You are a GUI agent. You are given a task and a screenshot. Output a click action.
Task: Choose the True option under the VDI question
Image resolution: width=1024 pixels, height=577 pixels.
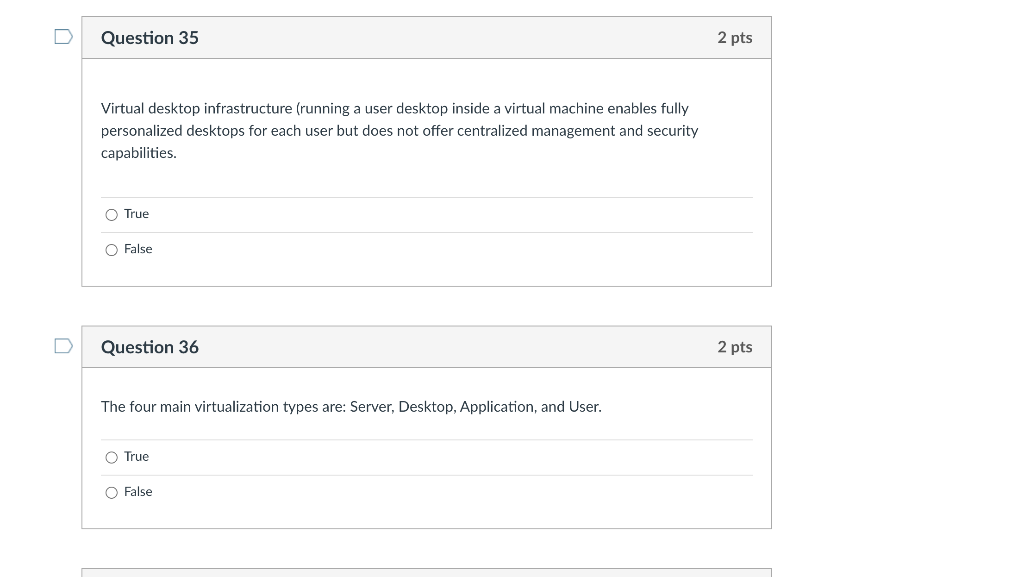click(x=112, y=214)
